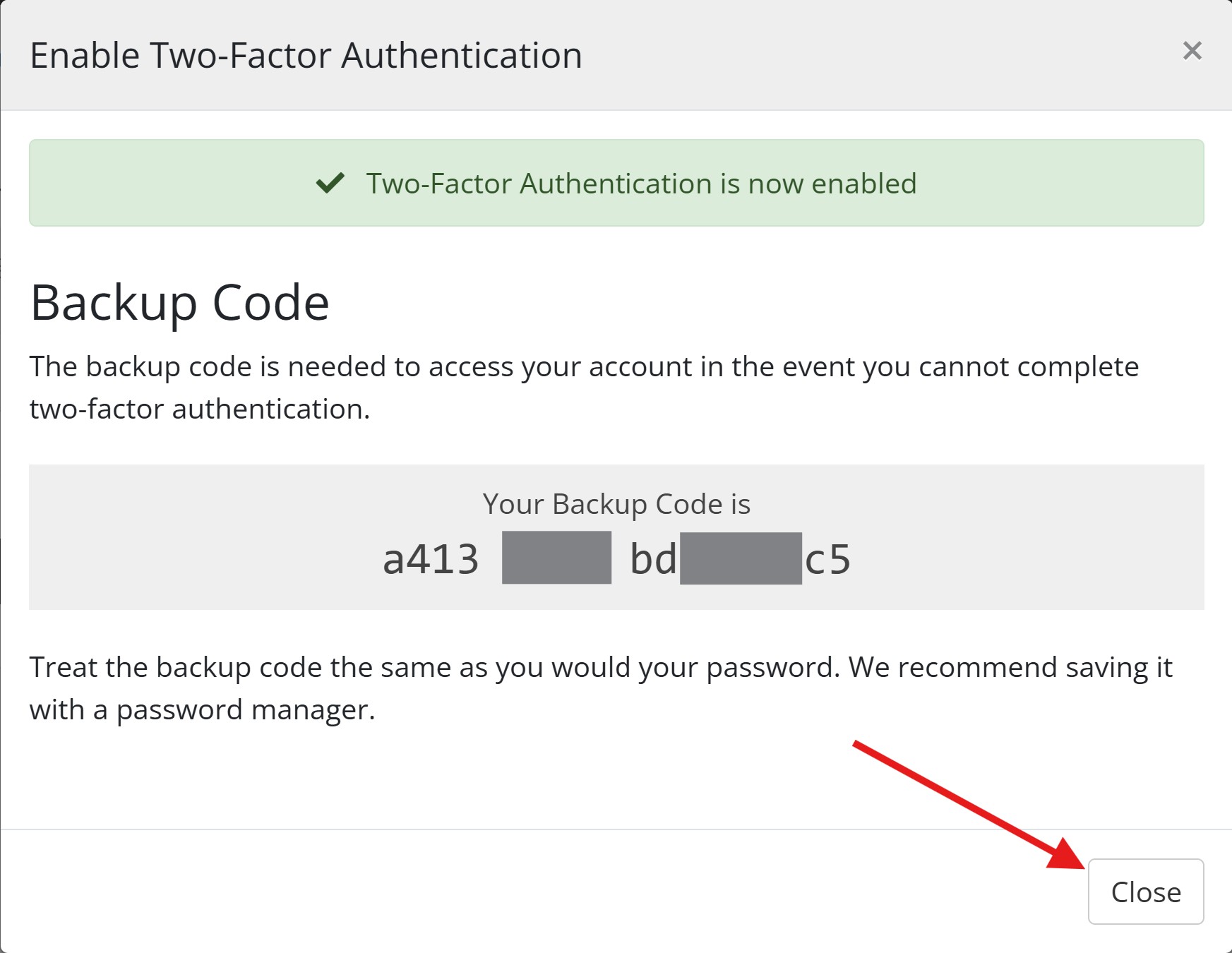Click the "Enable Two-Factor Authentication" dialog title
The image size is (1232, 953).
coord(306,55)
